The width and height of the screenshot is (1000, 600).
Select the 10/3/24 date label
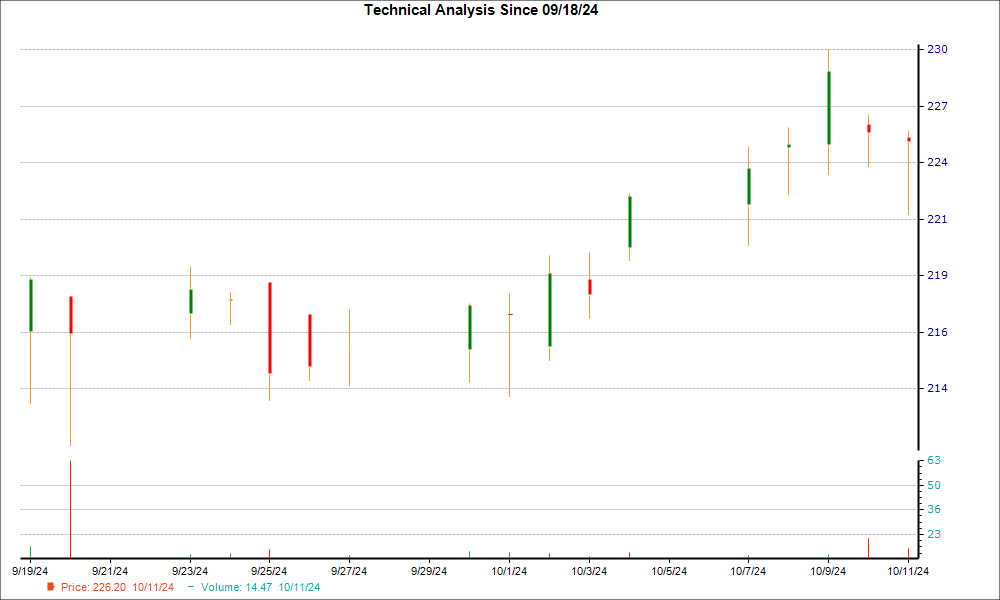(589, 571)
